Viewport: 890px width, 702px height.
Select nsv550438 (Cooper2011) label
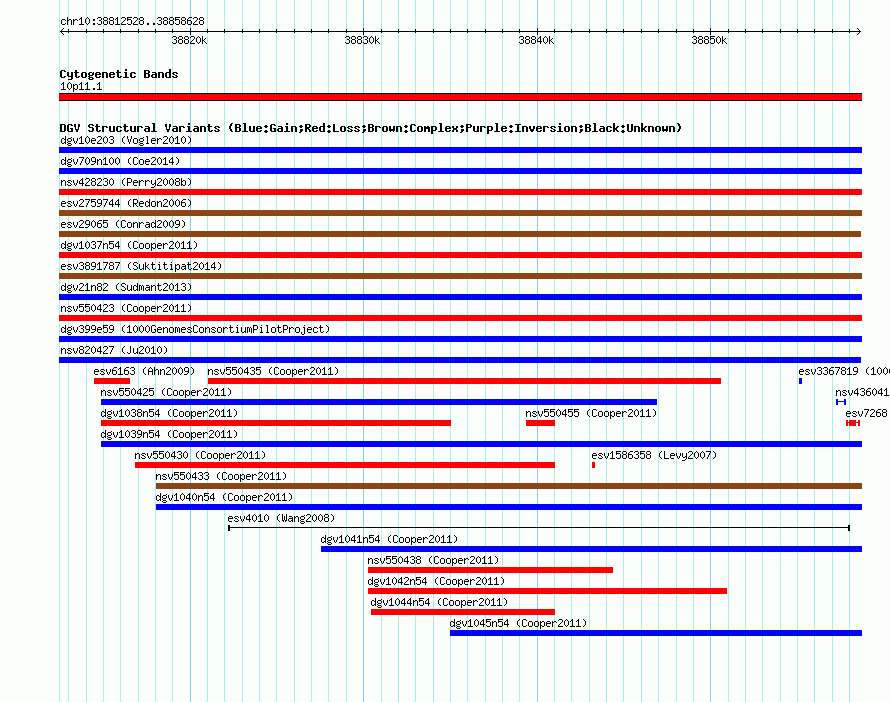click(x=433, y=560)
